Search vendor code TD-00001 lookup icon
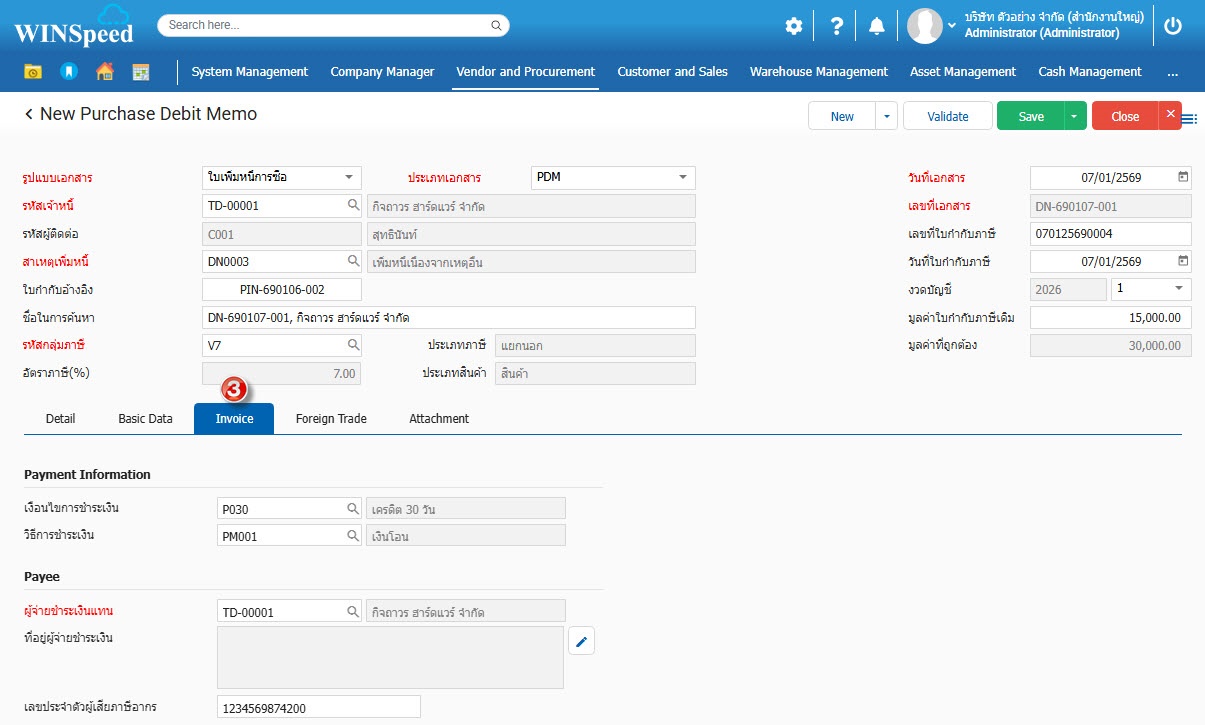 click(353, 205)
